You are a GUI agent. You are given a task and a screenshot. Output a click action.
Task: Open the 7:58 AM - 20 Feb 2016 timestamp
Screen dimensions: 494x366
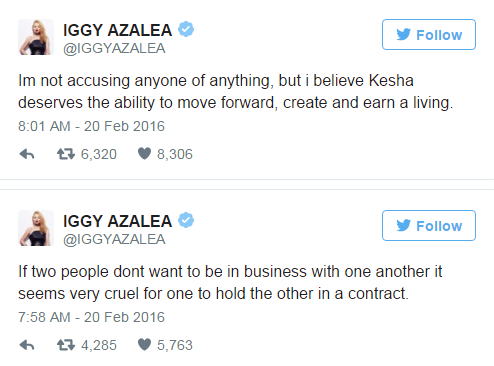[x=91, y=317]
